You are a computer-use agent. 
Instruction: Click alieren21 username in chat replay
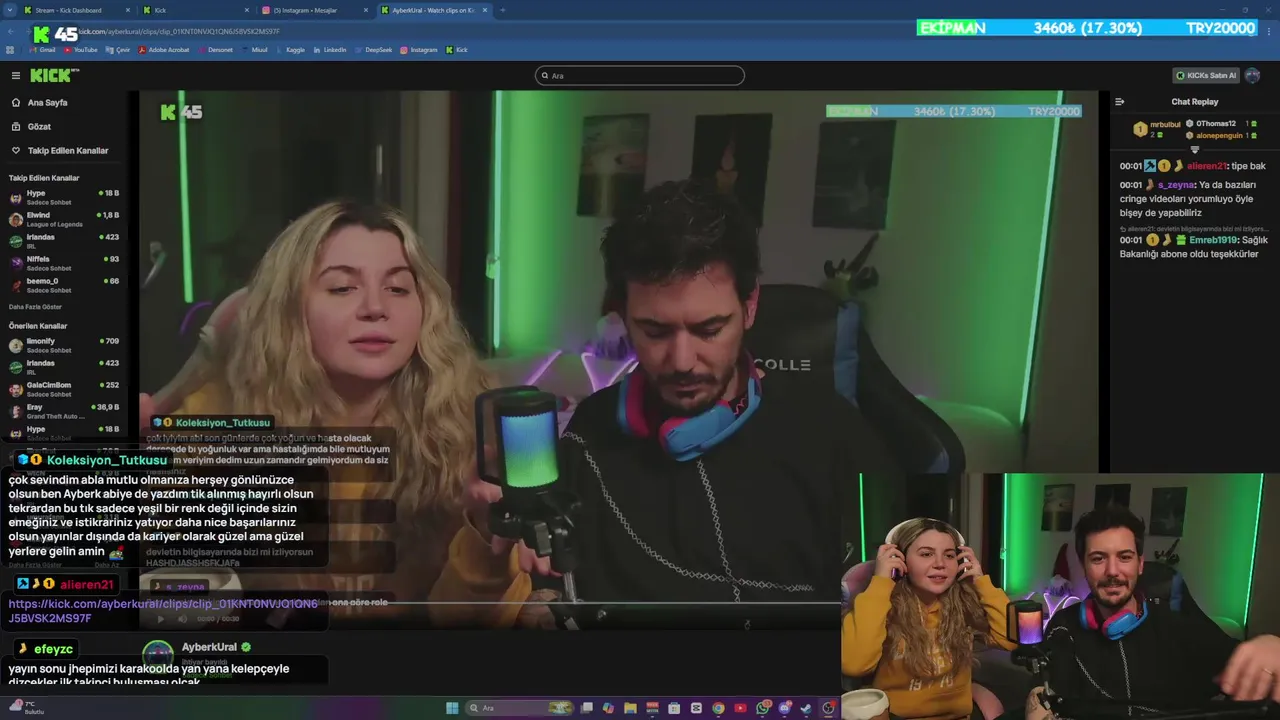pyautogui.click(x=1207, y=166)
